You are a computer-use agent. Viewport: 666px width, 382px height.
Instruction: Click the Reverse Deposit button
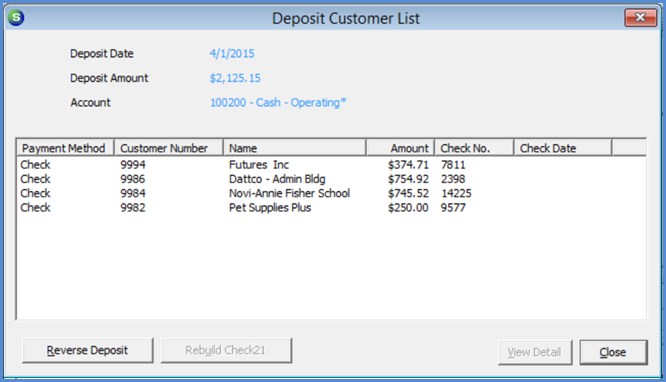click(x=87, y=350)
